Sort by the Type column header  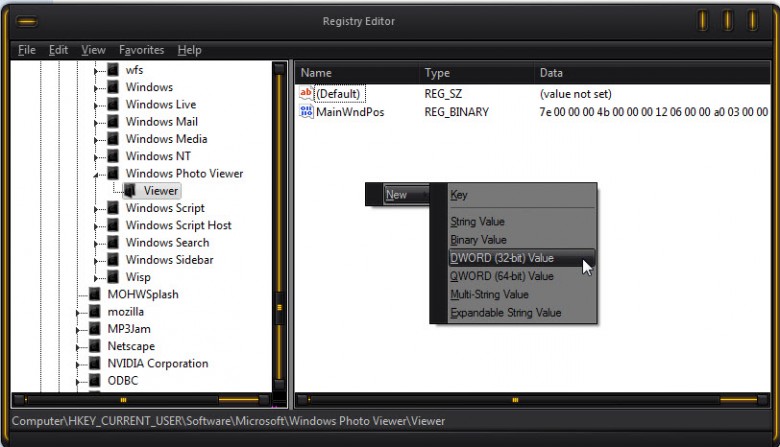pyautogui.click(x=477, y=73)
